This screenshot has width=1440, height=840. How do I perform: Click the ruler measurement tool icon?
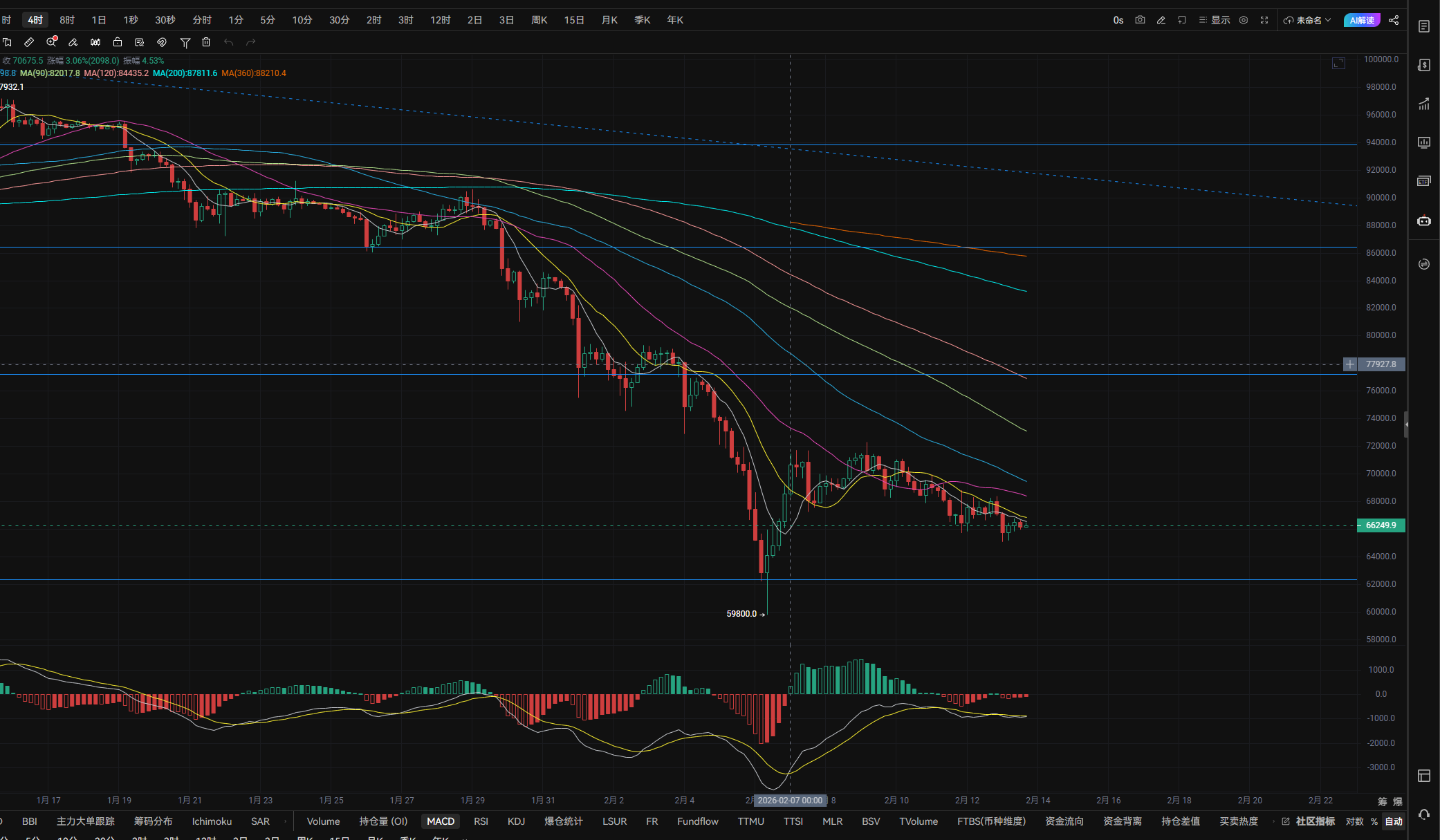[x=29, y=42]
